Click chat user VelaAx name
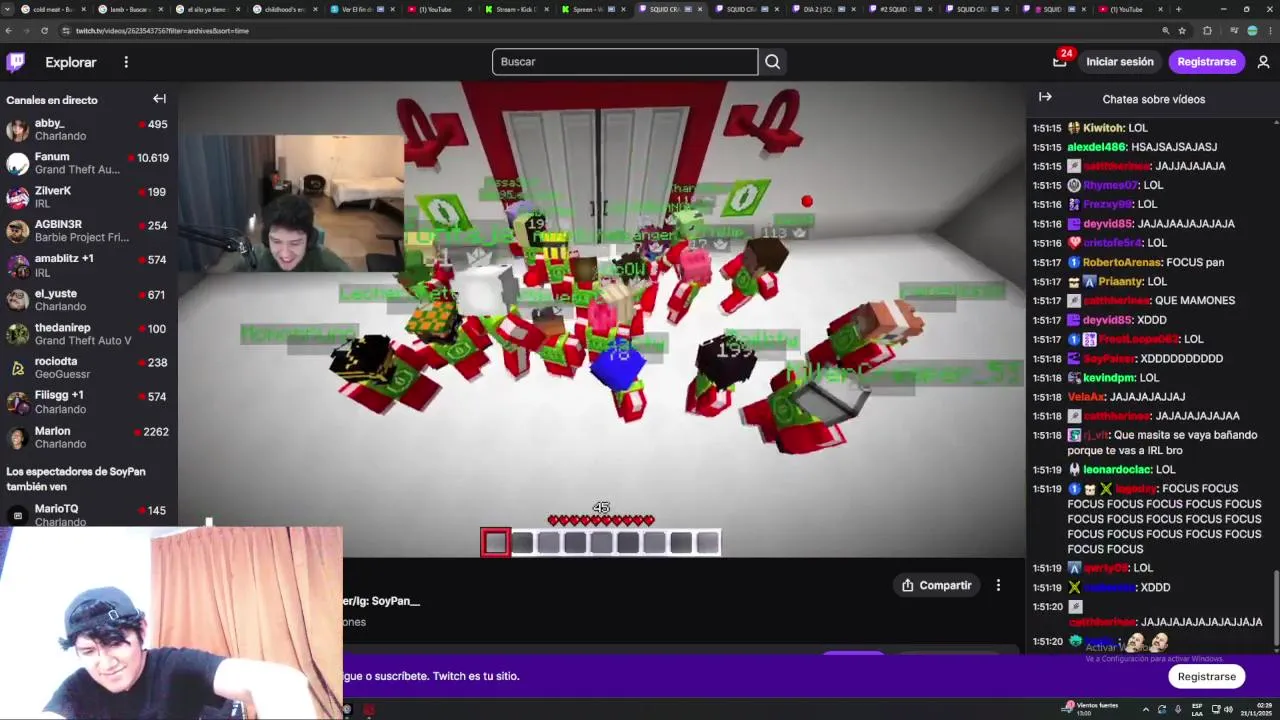 pos(1085,397)
